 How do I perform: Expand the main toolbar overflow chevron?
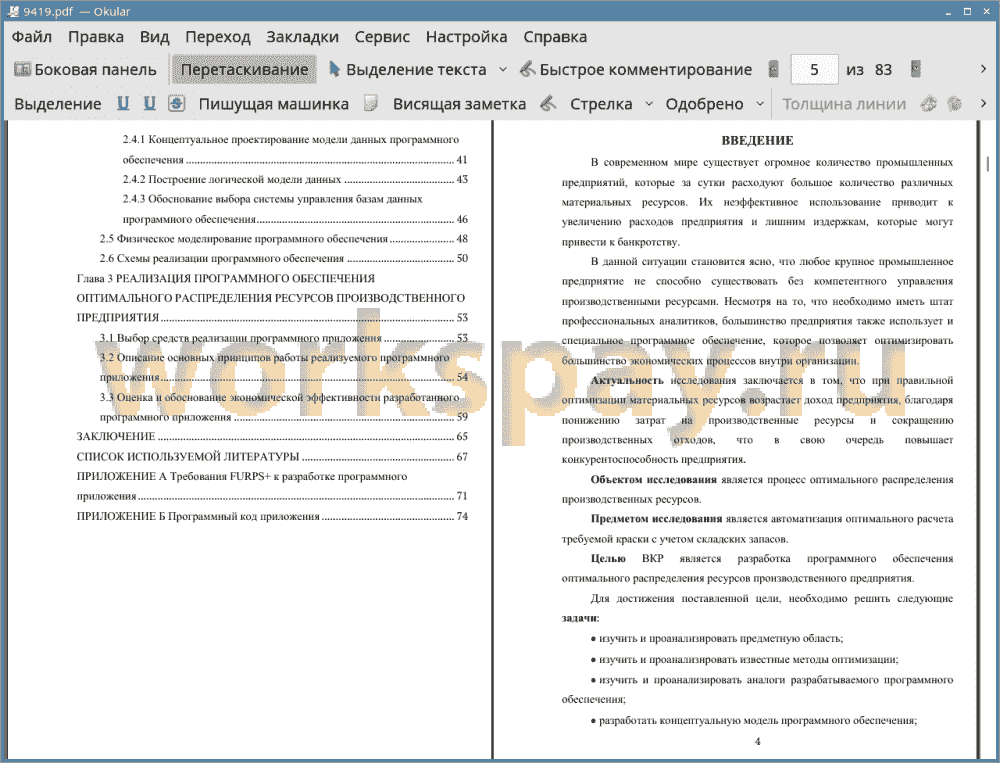(983, 69)
